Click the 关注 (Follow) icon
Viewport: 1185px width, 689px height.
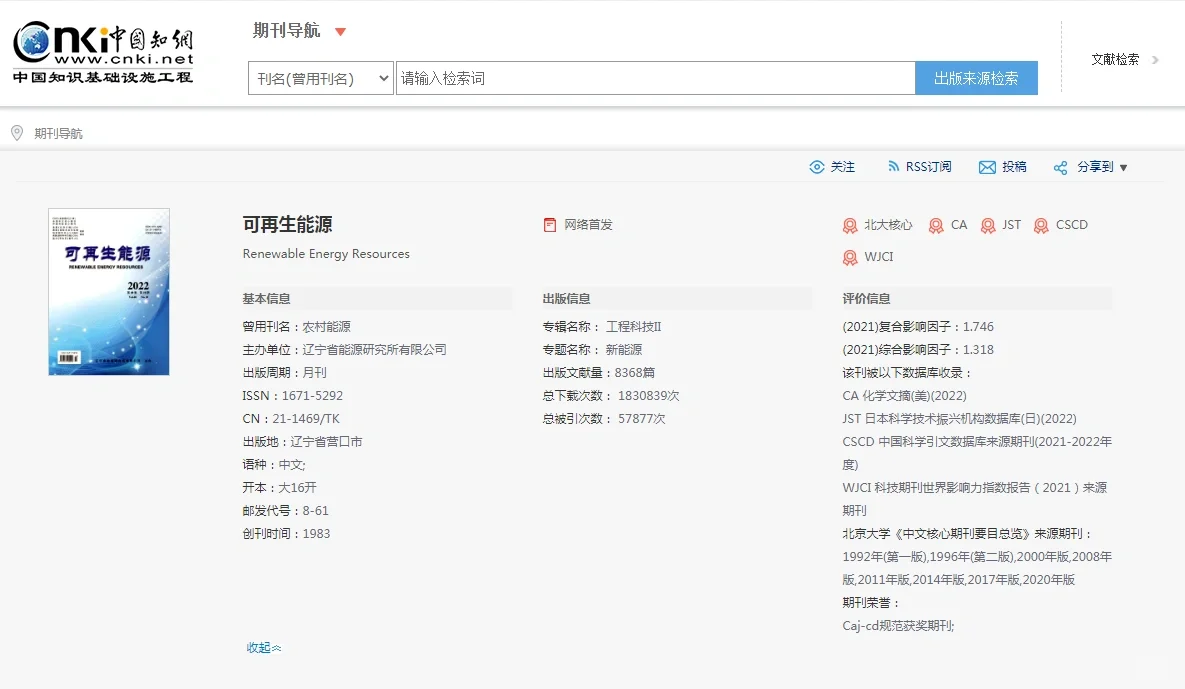point(819,167)
